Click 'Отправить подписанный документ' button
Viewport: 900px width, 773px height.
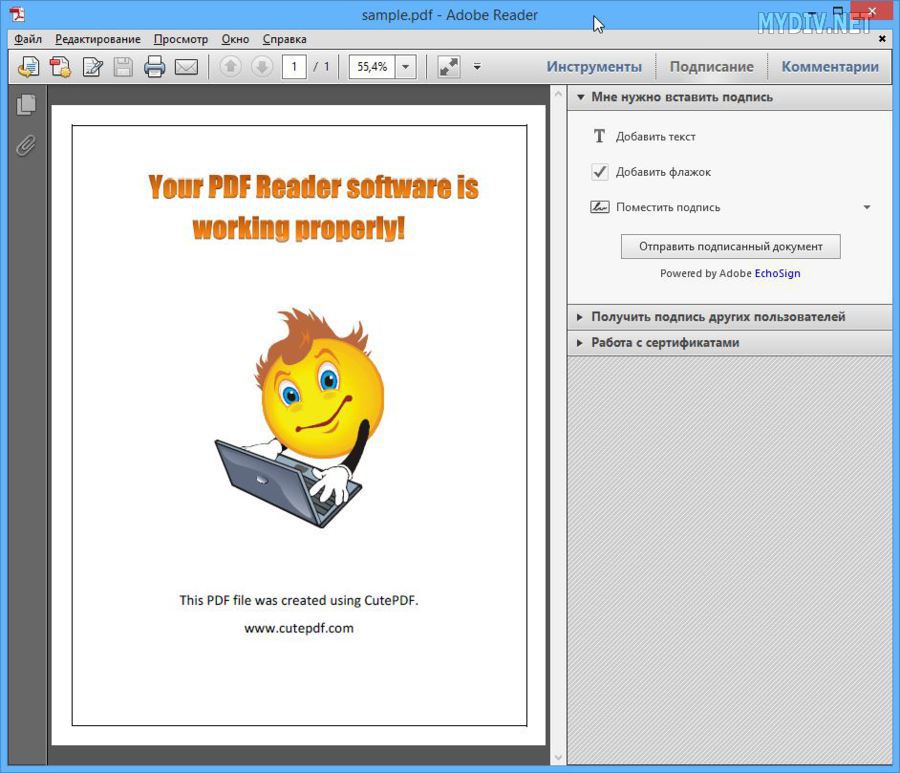pos(731,246)
